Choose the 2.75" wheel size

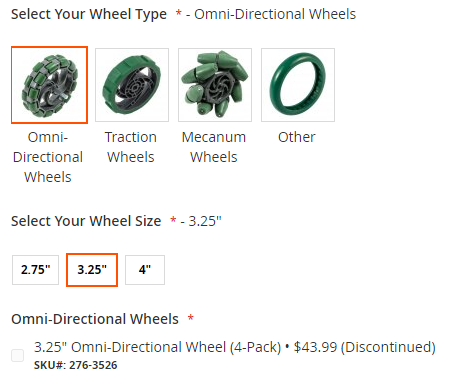[35, 270]
